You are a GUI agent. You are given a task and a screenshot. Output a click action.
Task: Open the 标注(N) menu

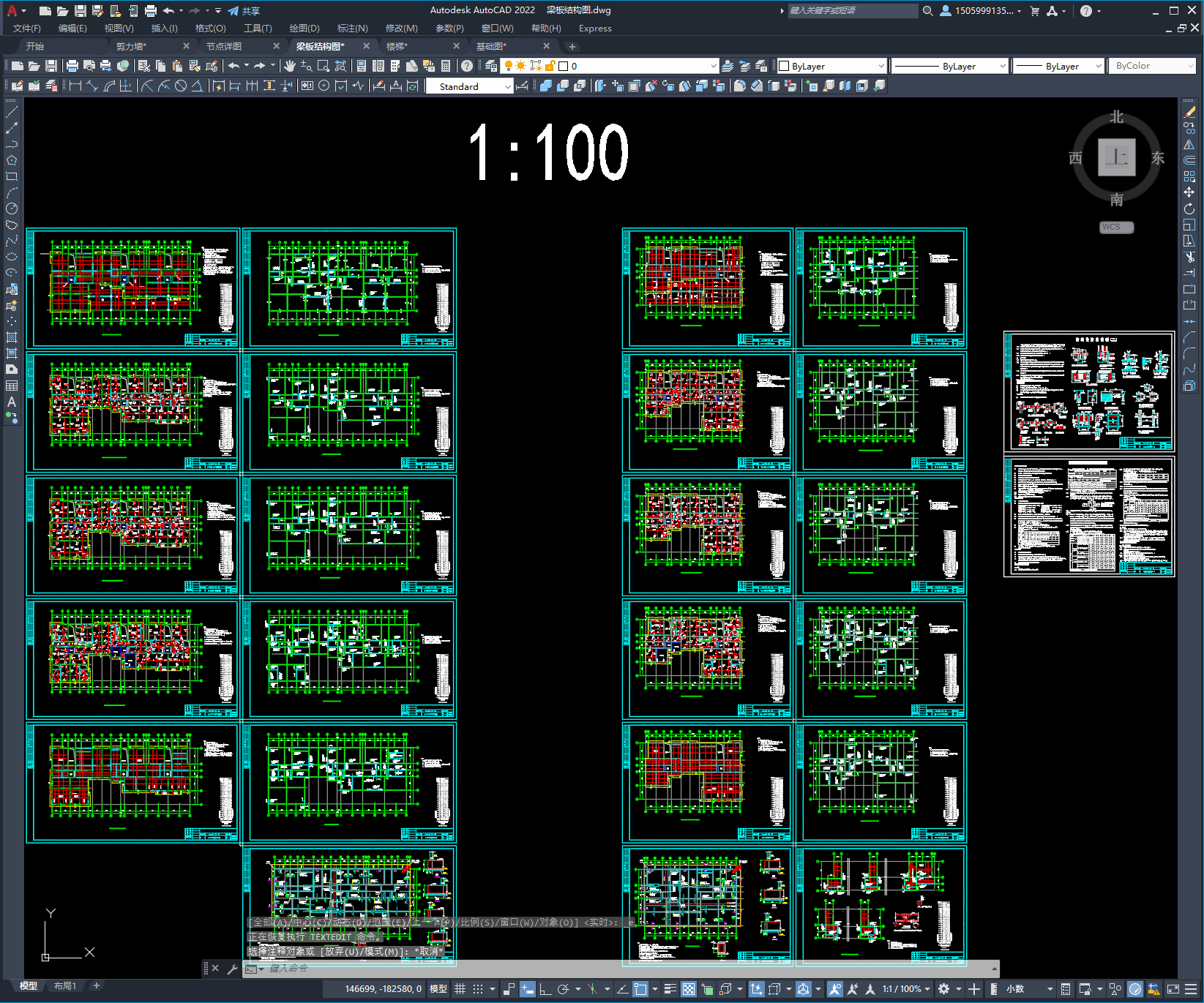[352, 29]
